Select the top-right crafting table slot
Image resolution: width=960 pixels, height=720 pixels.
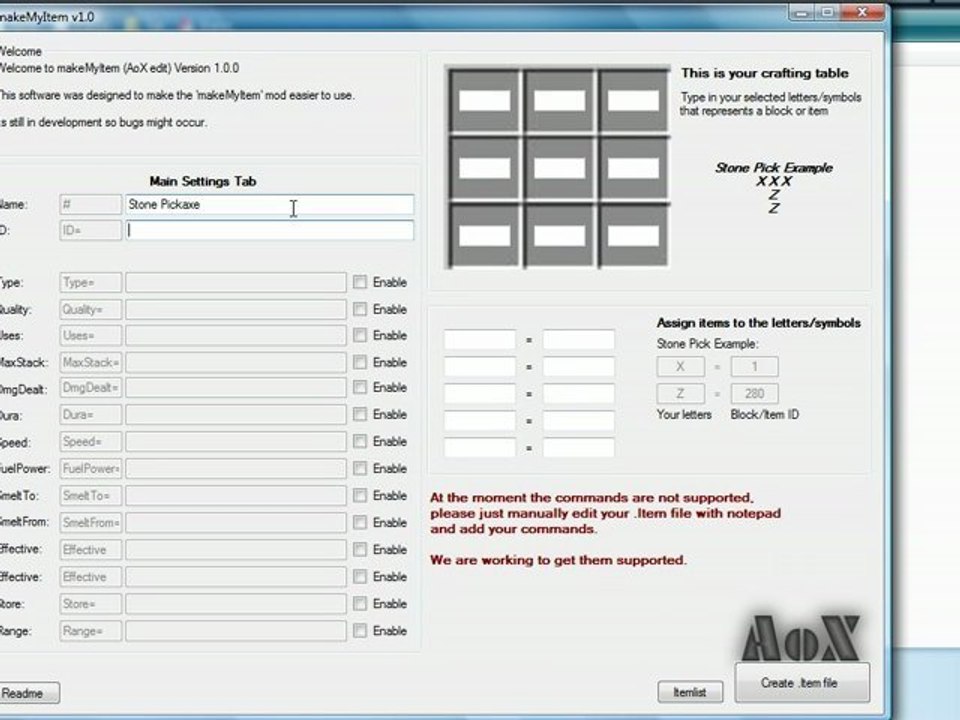point(633,100)
